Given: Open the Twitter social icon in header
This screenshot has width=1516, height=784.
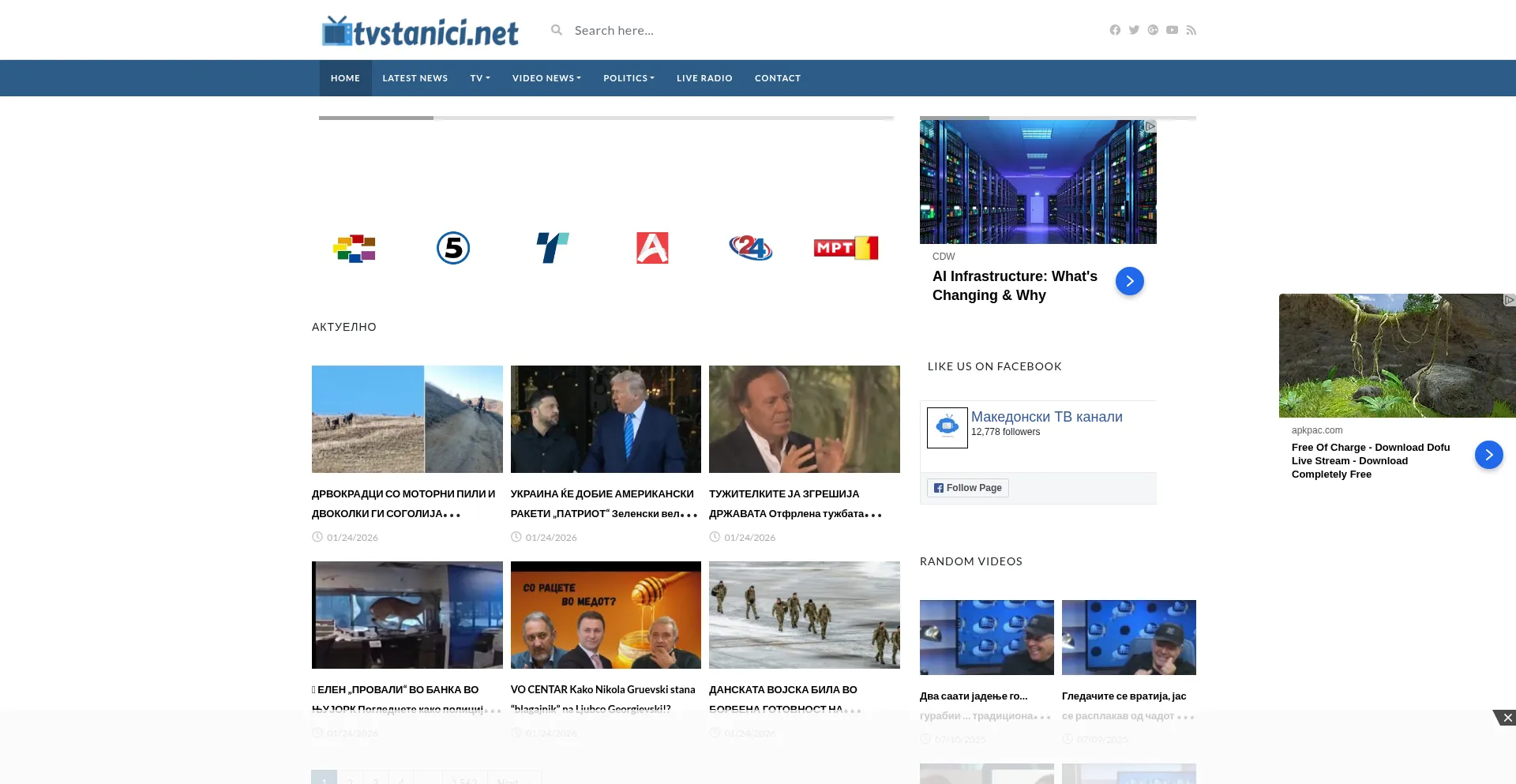Looking at the screenshot, I should (1134, 30).
